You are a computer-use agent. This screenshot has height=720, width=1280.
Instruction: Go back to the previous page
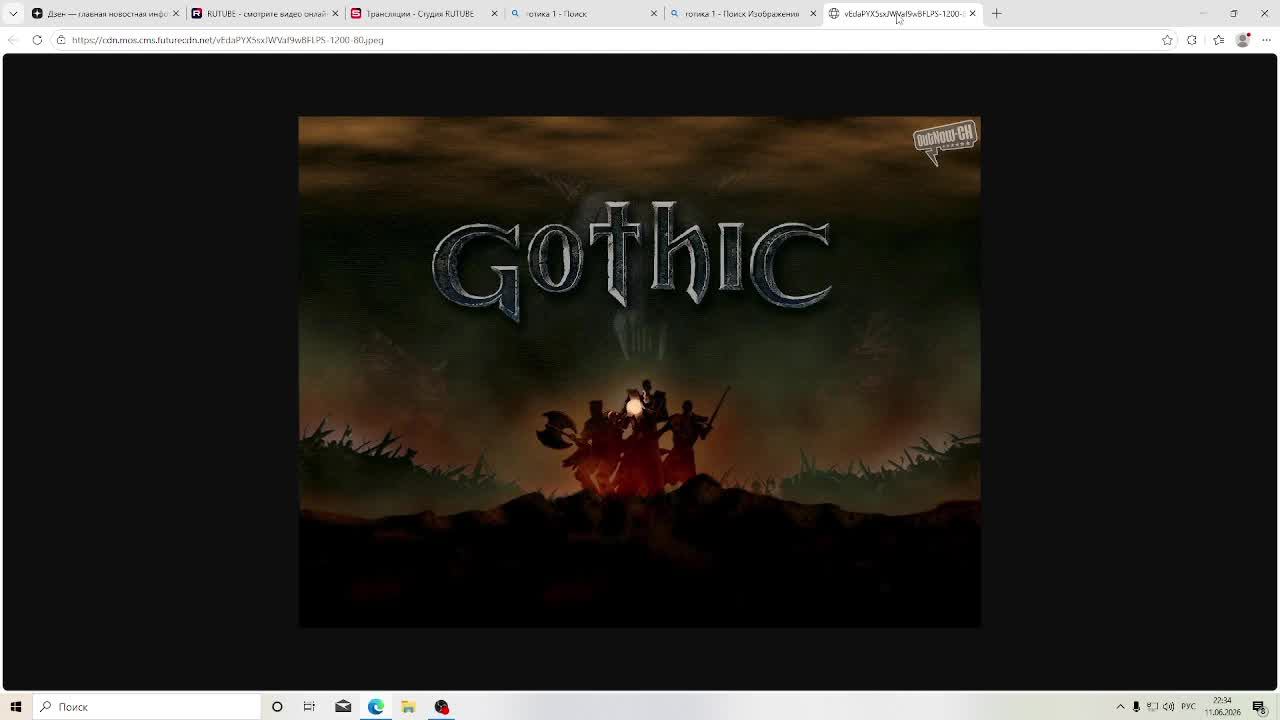pyautogui.click(x=13, y=40)
